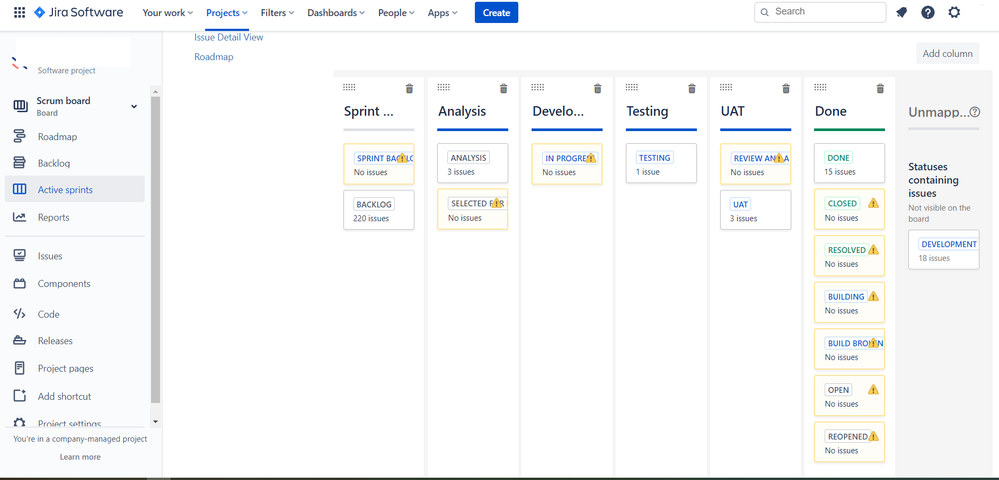
Task: Click the Jira Software logo
Action: point(78,12)
